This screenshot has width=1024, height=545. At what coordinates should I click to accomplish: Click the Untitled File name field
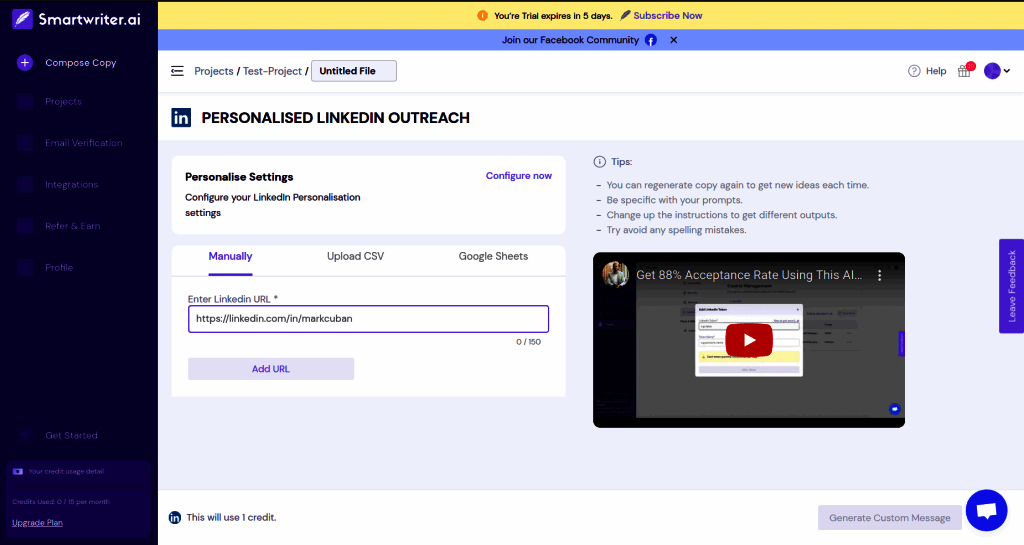tap(354, 71)
